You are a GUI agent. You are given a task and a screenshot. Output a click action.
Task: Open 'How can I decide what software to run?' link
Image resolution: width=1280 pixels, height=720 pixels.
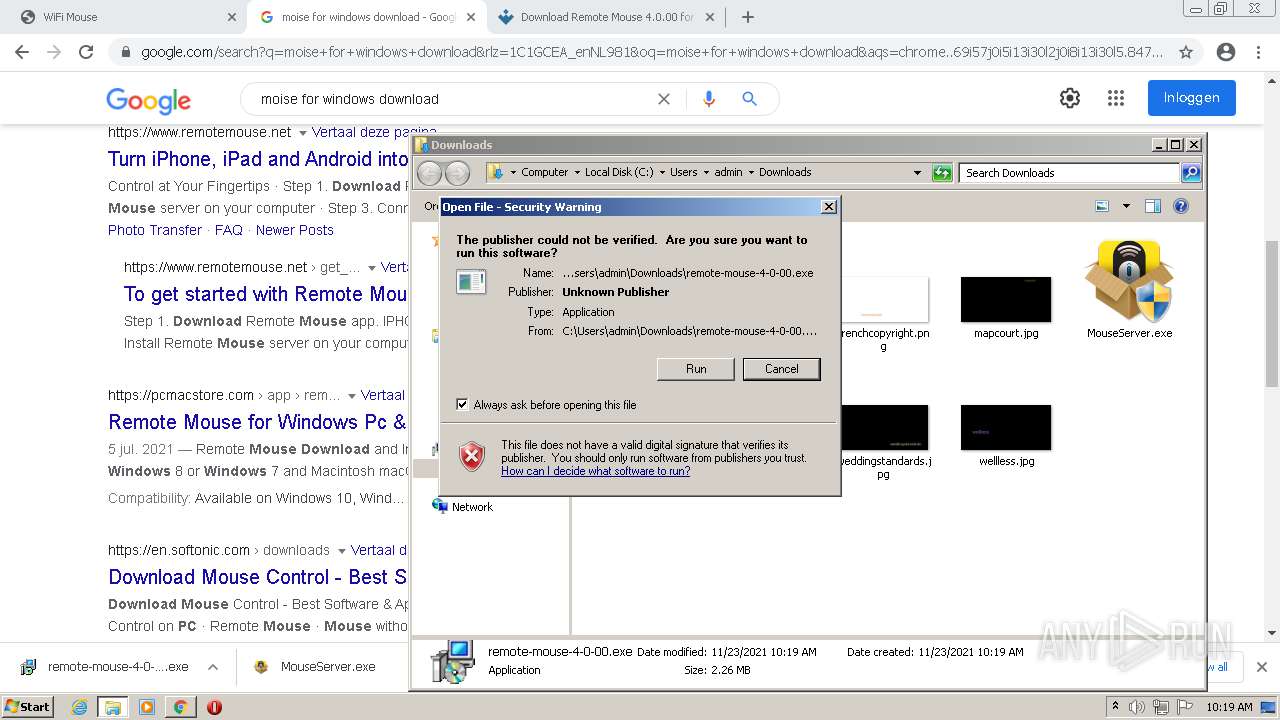click(x=595, y=471)
